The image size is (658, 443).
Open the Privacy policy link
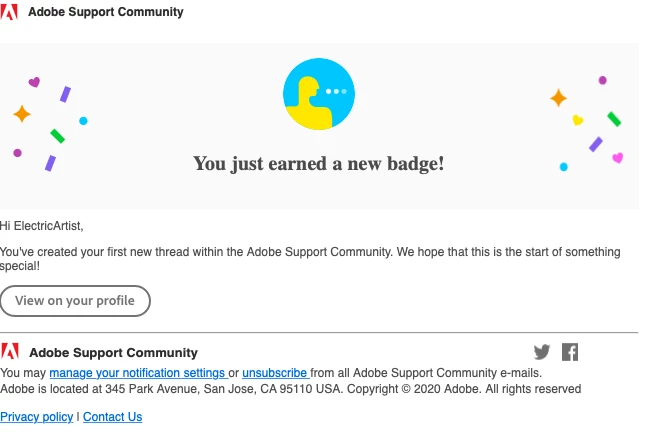37,417
